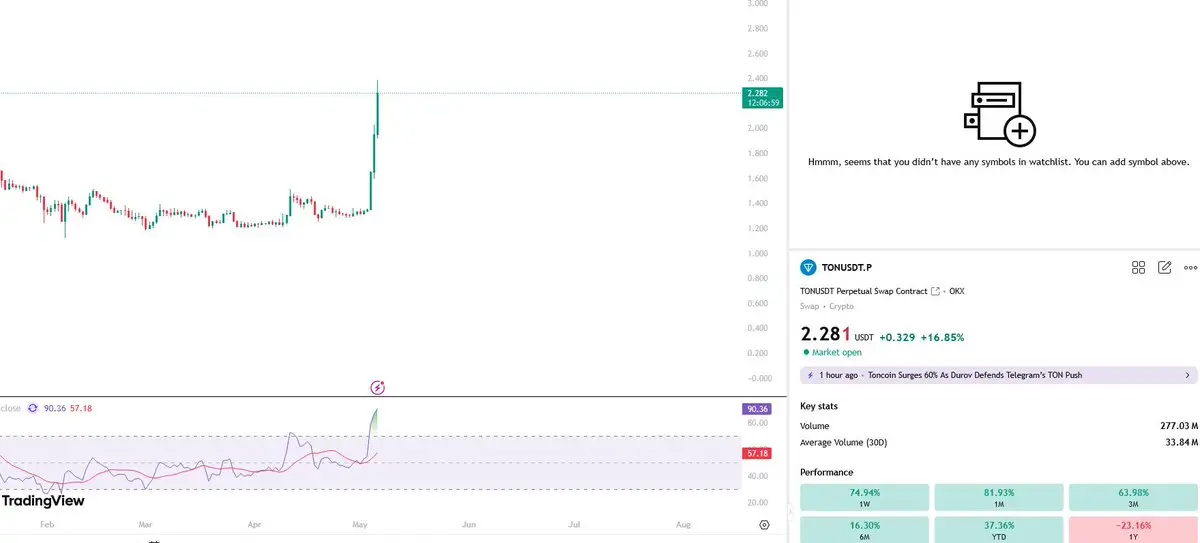The width and height of the screenshot is (1200, 543).
Task: Select the 3M performance tile 63.98%
Action: [x=1133, y=497]
